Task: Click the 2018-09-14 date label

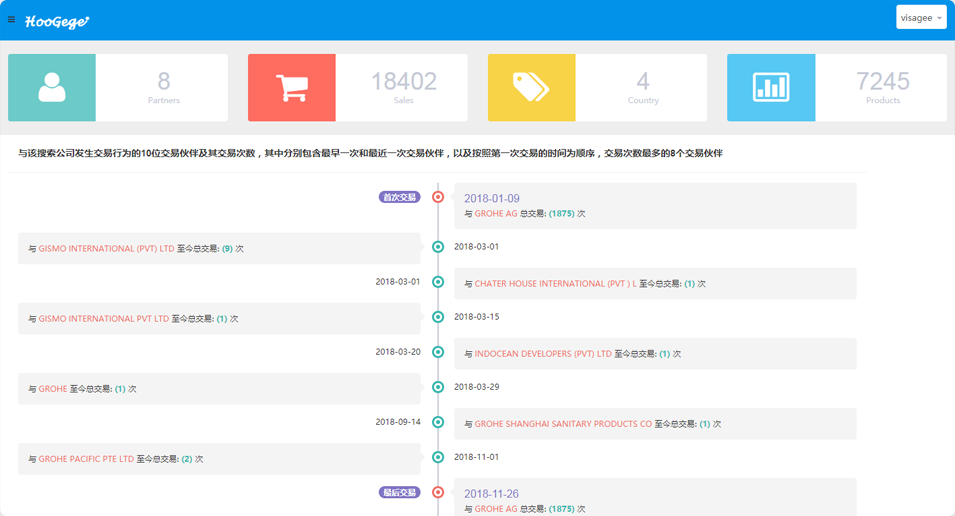Action: tap(398, 422)
